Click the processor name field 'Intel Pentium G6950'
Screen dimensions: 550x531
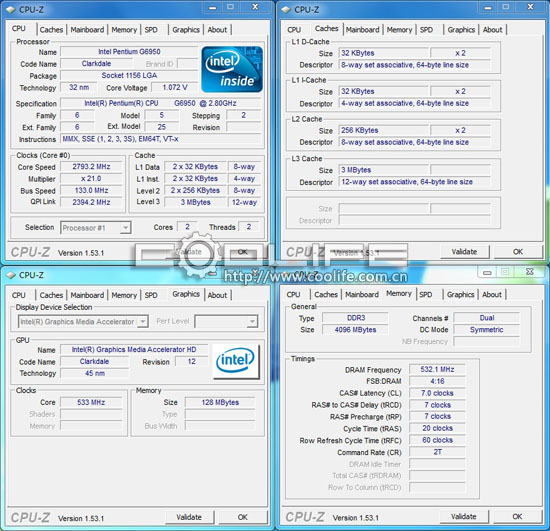pyautogui.click(x=129, y=52)
